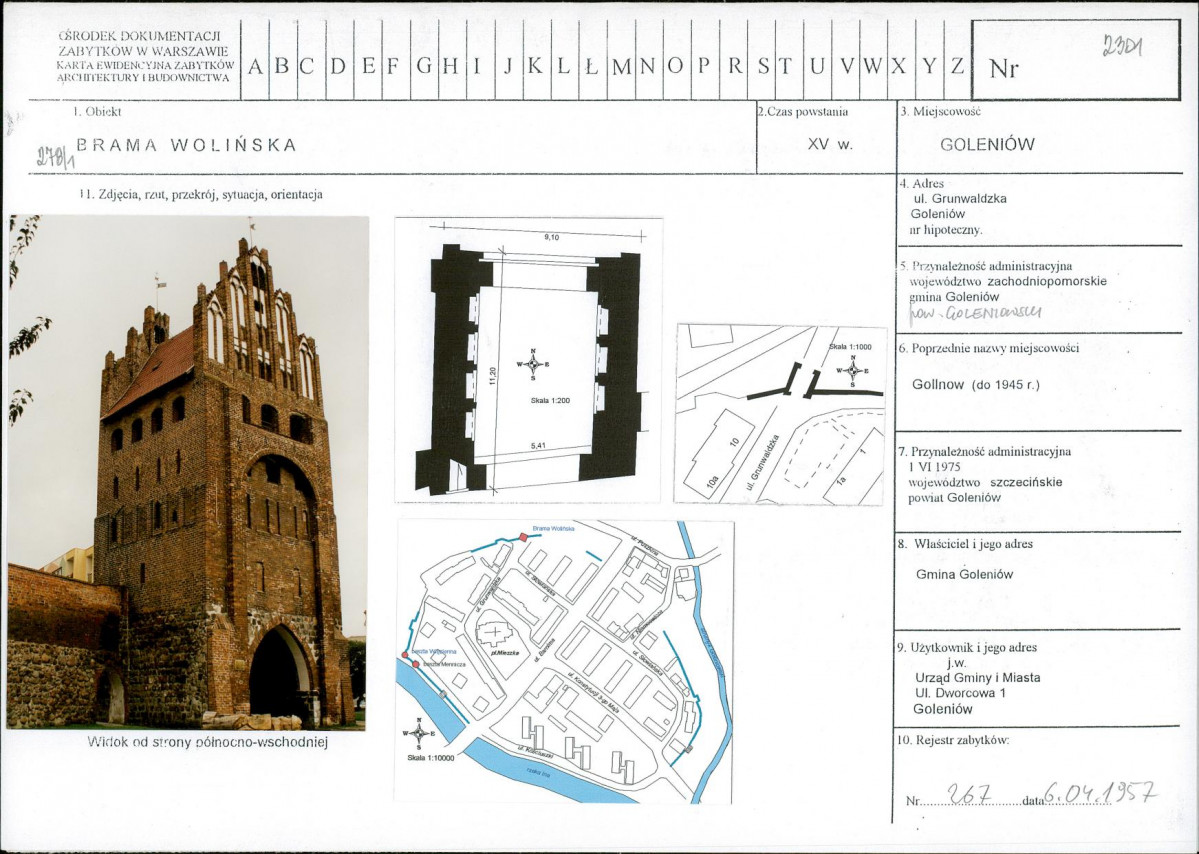Click the handwritten date 6.04.1957
The width and height of the screenshot is (1199, 854).
click(x=1100, y=794)
